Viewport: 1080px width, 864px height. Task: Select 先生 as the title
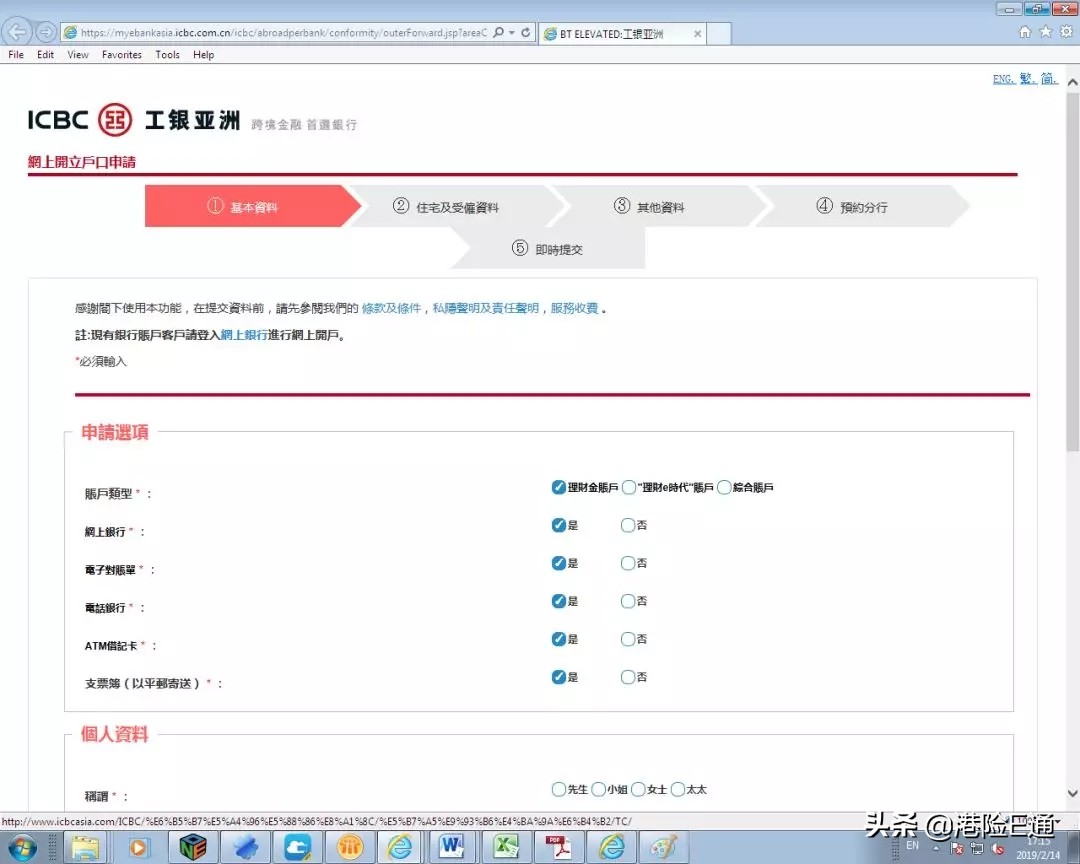[558, 789]
